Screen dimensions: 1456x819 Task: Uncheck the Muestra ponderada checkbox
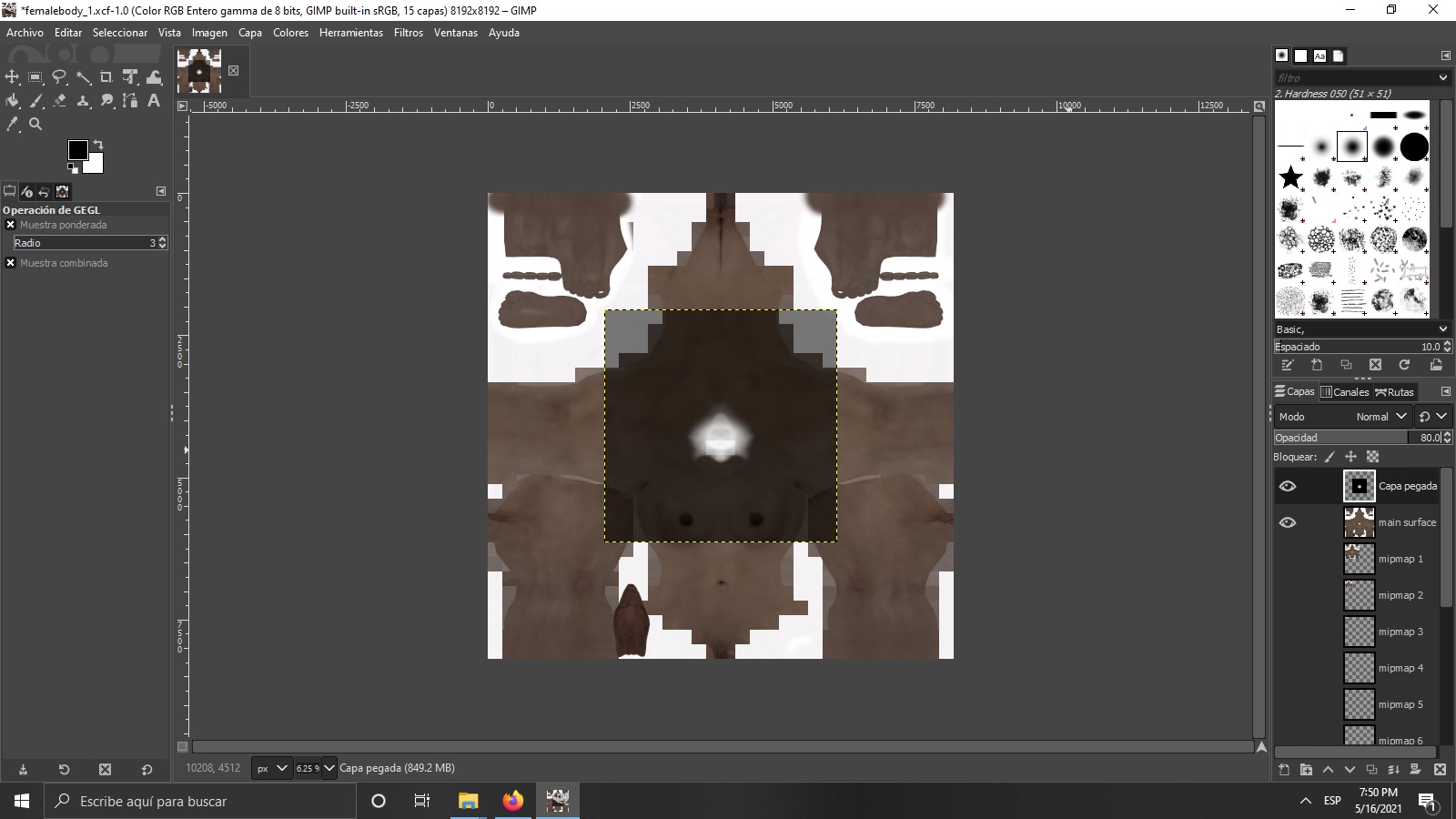[x=11, y=225]
